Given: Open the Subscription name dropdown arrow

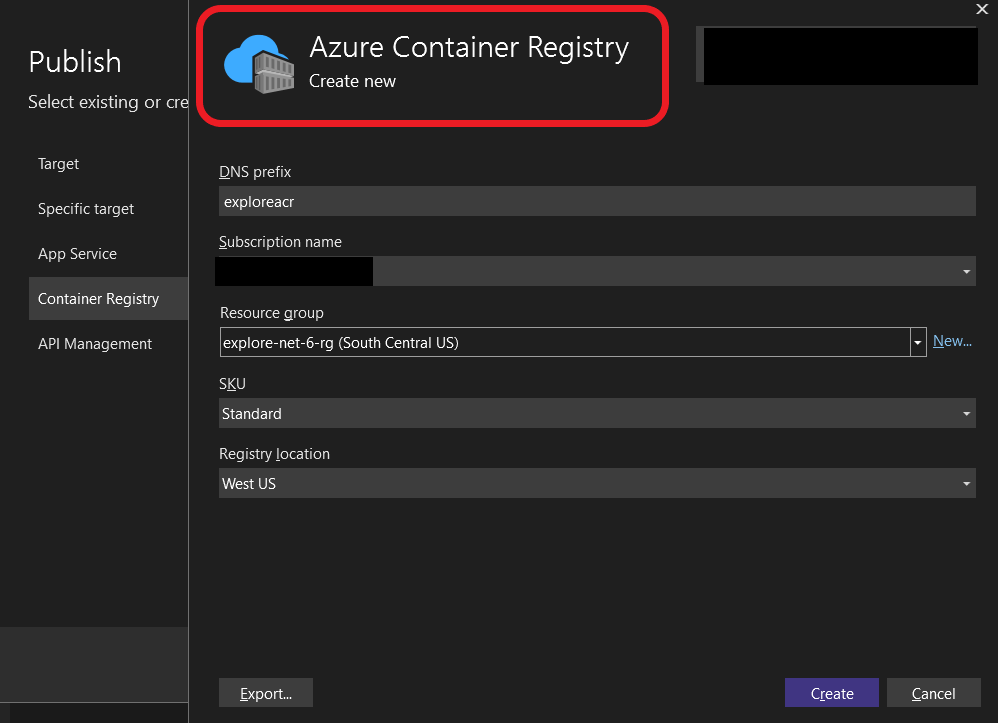Looking at the screenshot, I should (966, 271).
